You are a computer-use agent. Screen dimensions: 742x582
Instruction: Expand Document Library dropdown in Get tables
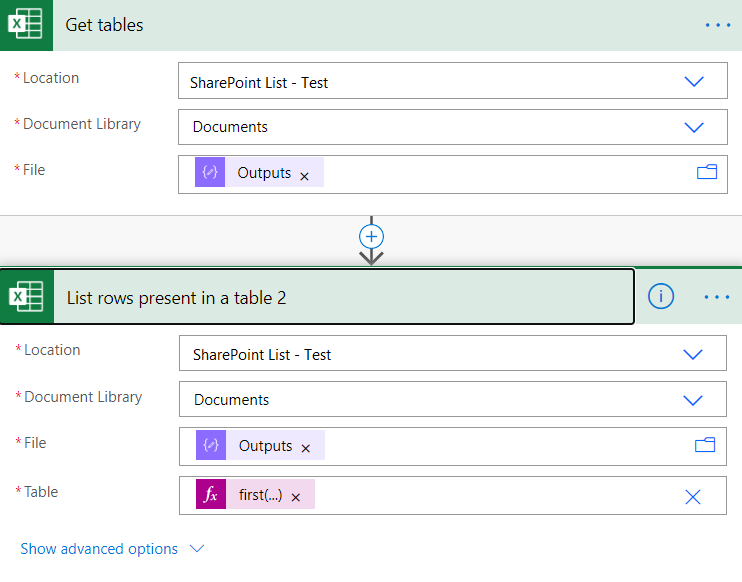point(694,127)
